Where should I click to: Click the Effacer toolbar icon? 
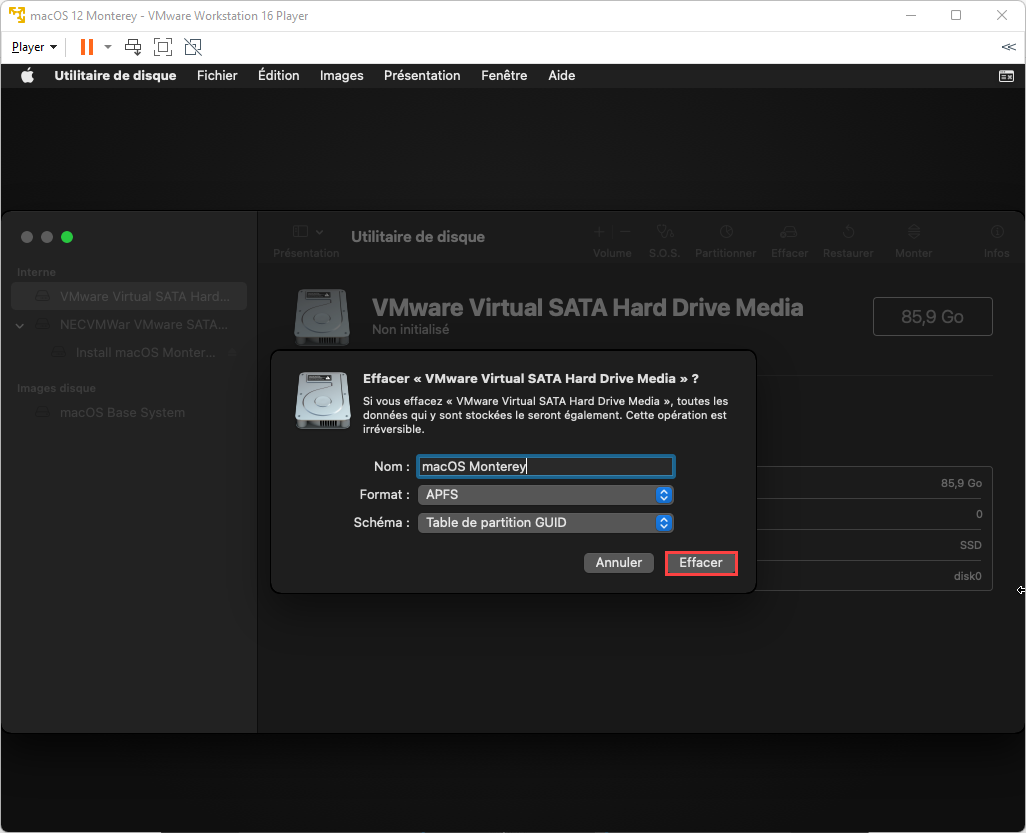[789, 232]
